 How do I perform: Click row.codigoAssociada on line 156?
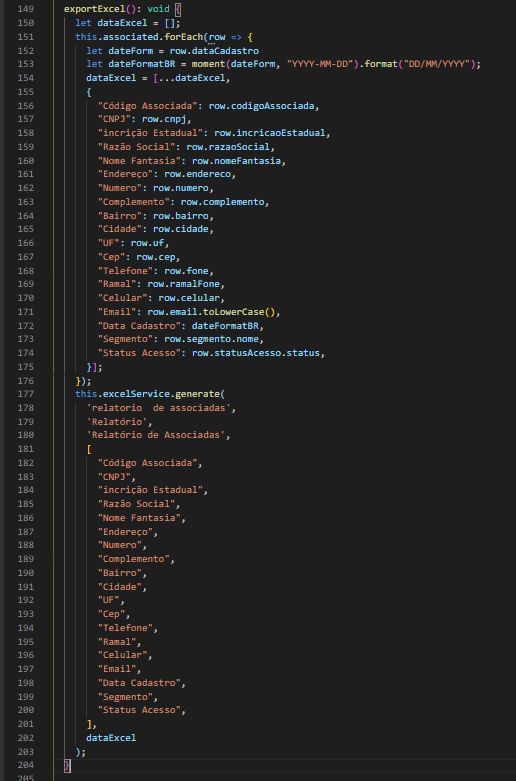coord(260,106)
